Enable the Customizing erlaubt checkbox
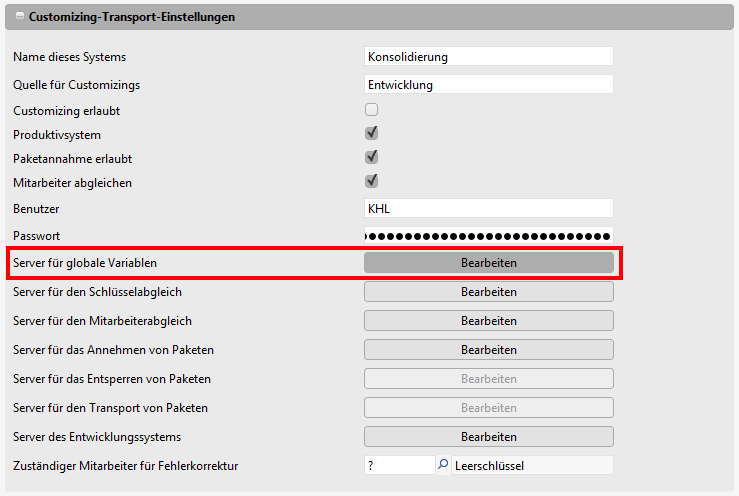Viewport: 739px width, 496px height. pos(371,110)
